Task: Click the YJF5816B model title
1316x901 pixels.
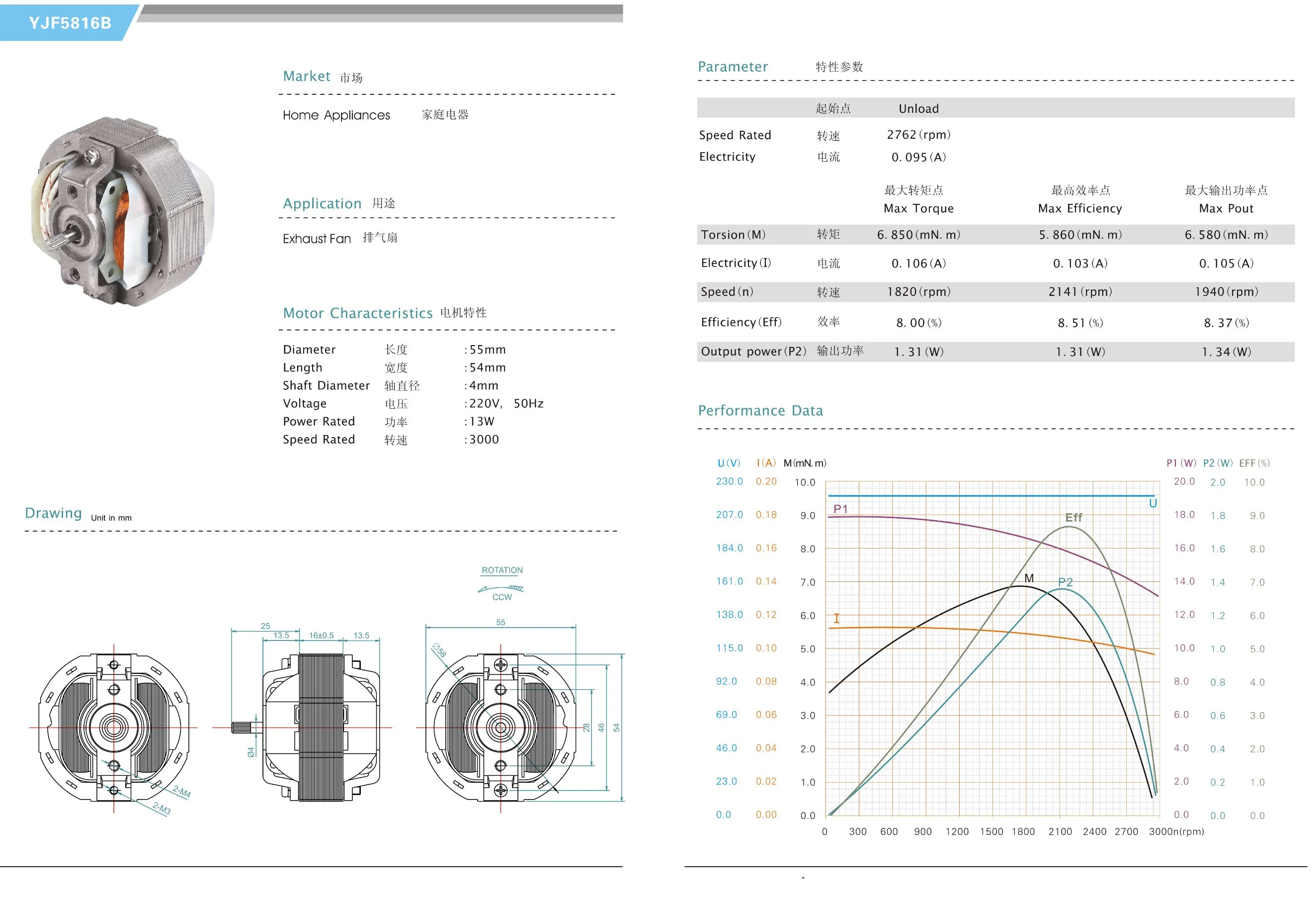Action: 70,23
